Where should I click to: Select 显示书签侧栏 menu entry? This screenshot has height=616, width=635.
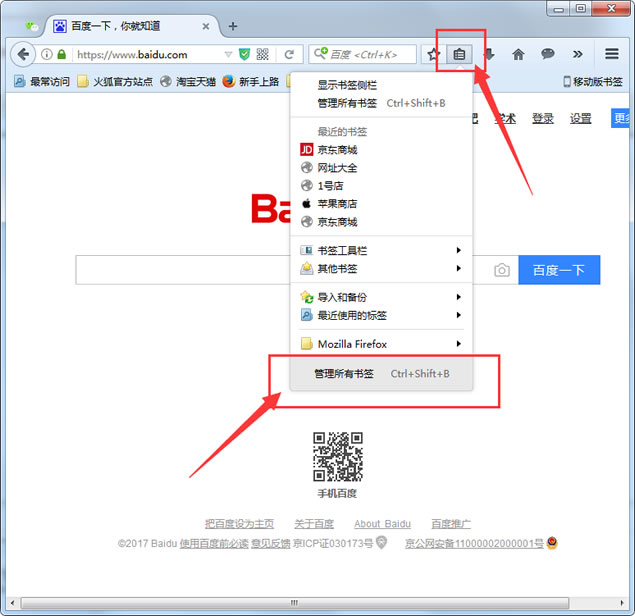coord(381,85)
